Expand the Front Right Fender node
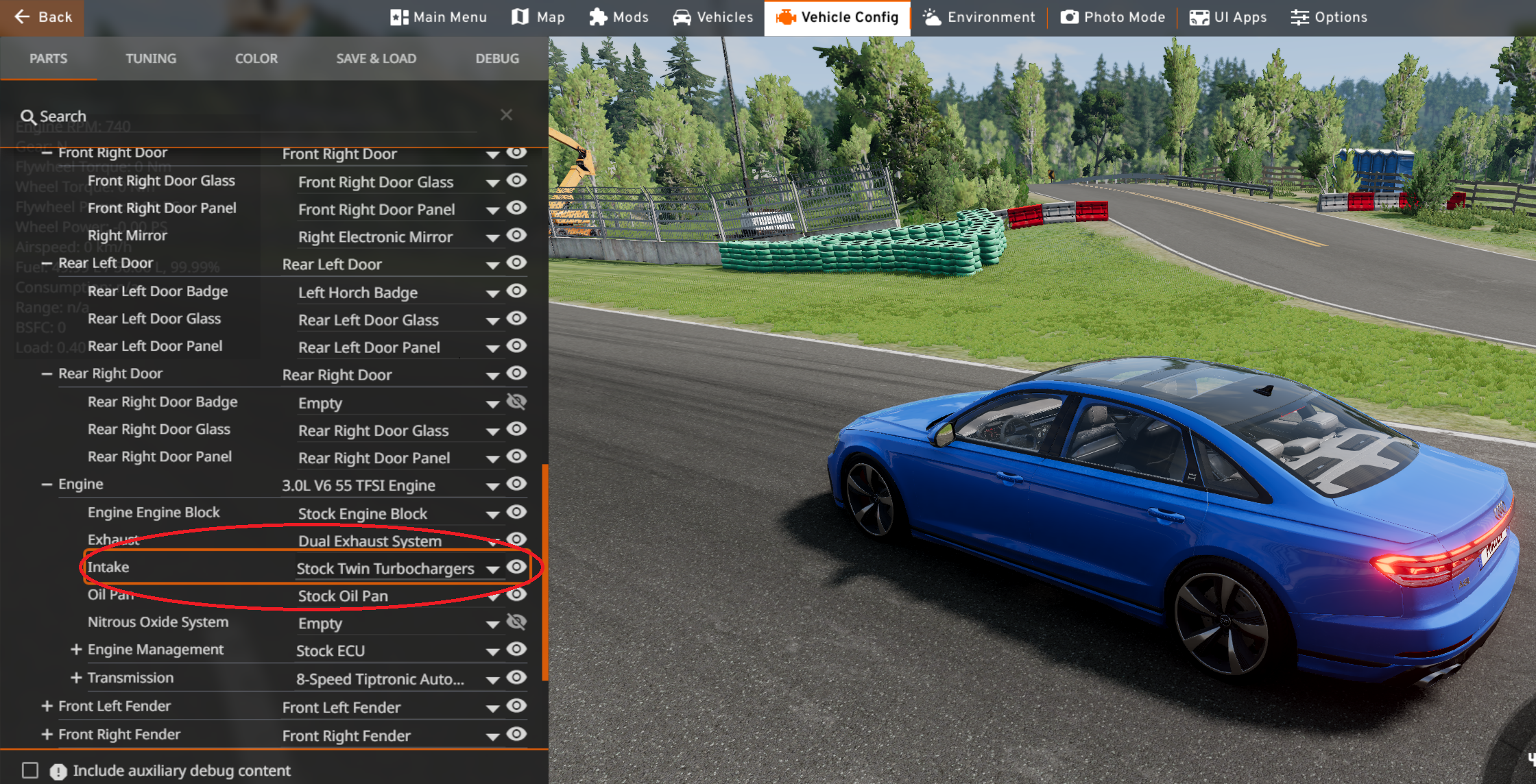Image resolution: width=1536 pixels, height=784 pixels. pos(47,734)
